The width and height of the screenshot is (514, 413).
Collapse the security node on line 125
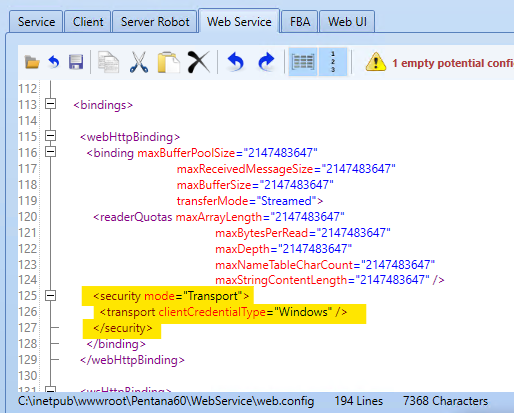pyautogui.click(x=50, y=295)
